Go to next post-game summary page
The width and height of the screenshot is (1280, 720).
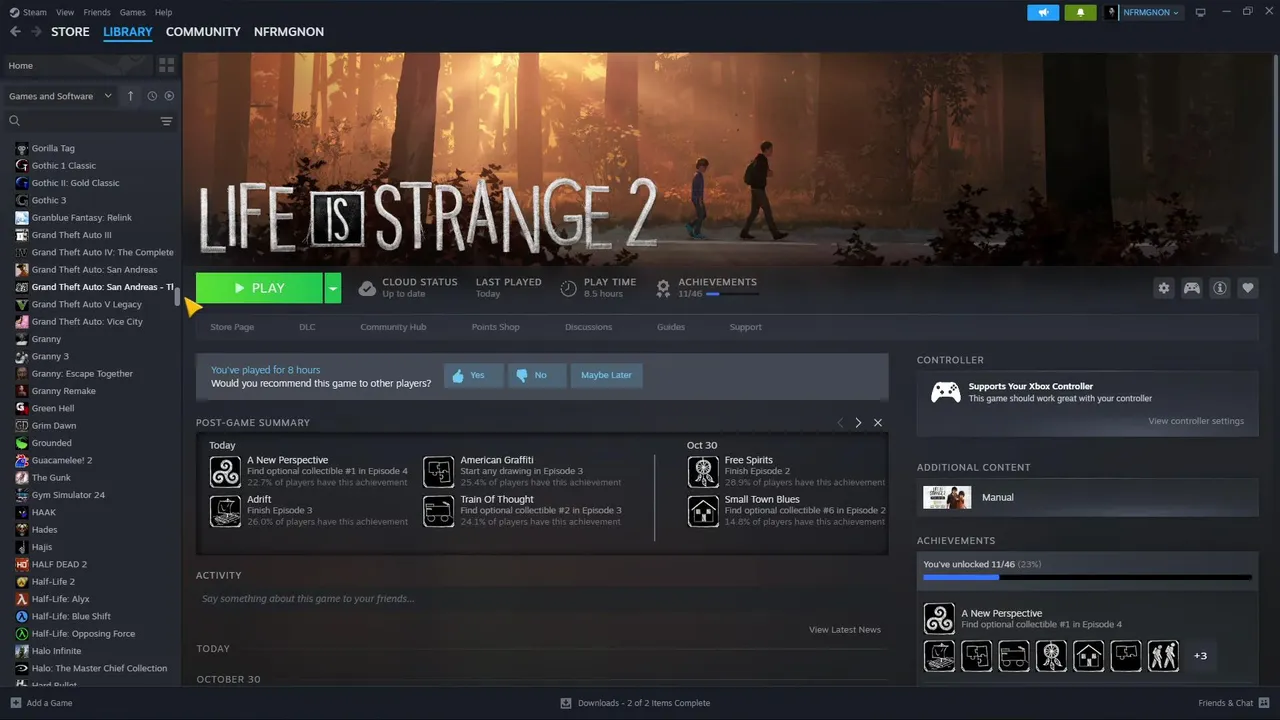(858, 423)
